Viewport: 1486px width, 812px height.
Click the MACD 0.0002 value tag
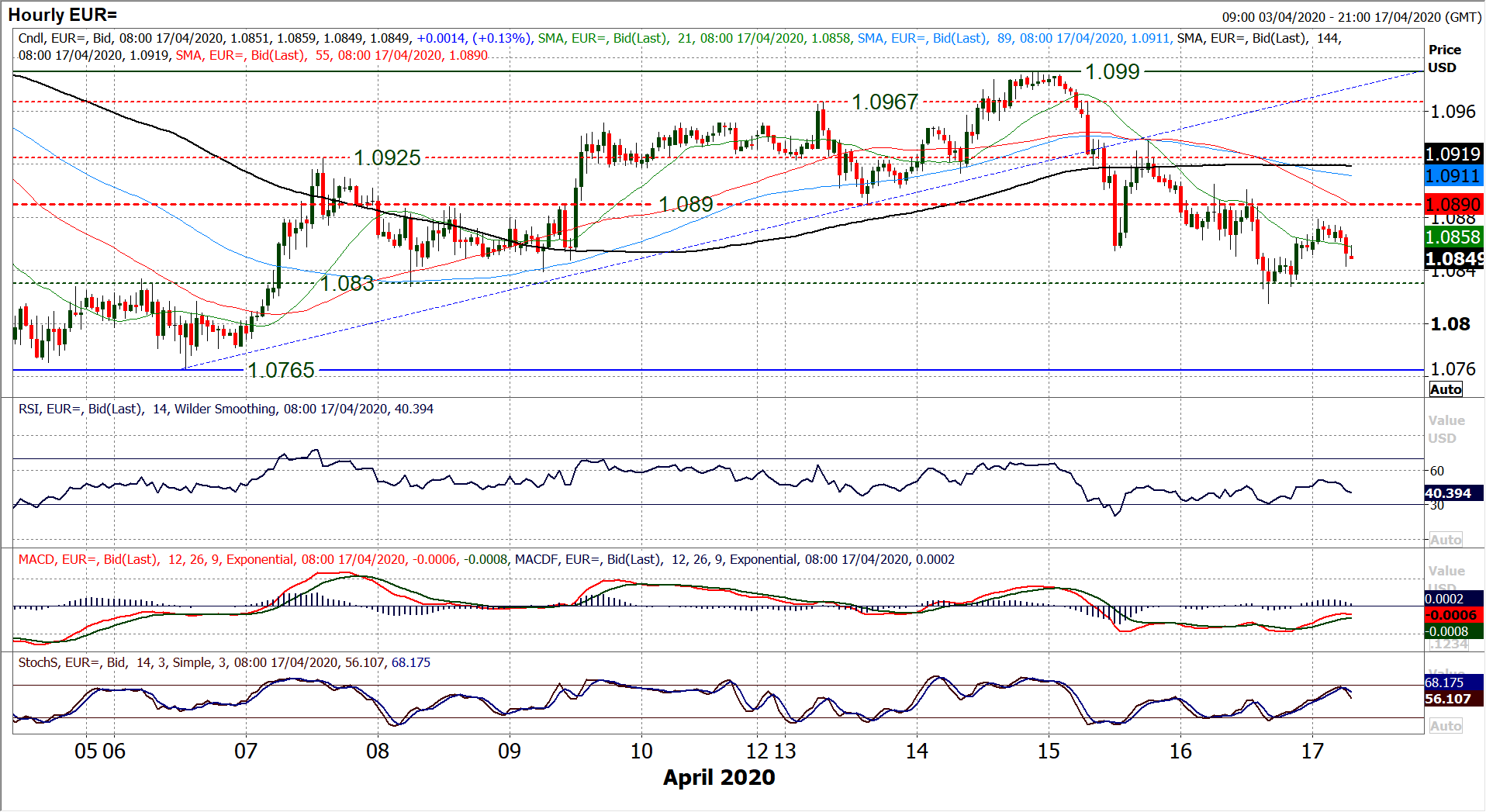1453,599
